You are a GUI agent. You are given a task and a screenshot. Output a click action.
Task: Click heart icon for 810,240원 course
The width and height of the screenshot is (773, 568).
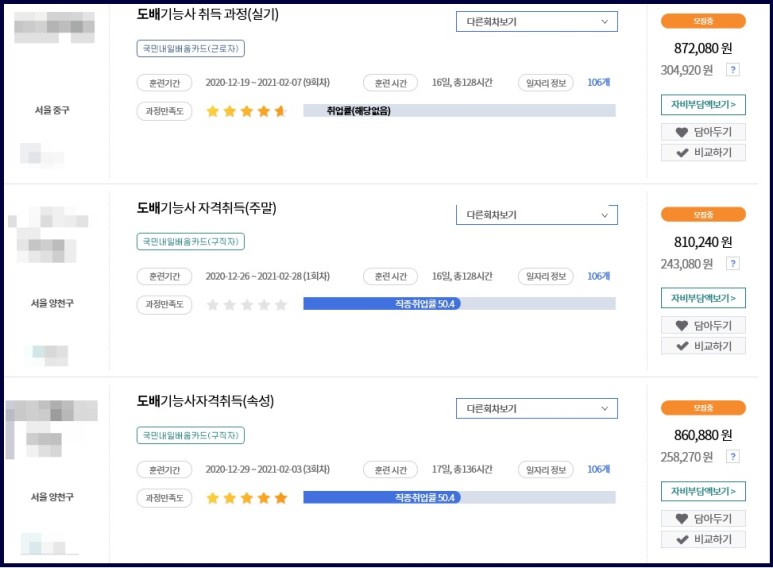click(682, 325)
